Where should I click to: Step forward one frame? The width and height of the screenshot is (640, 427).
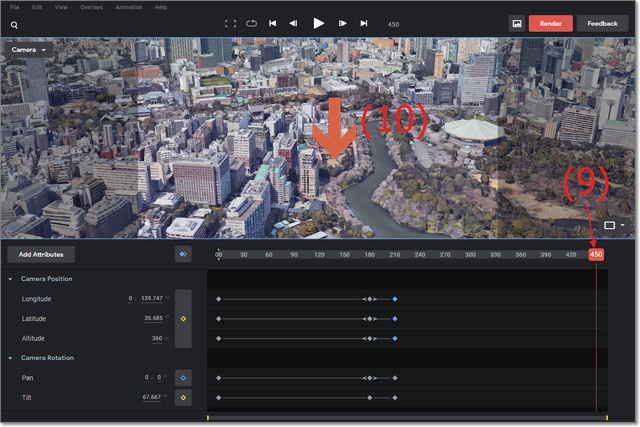[342, 23]
